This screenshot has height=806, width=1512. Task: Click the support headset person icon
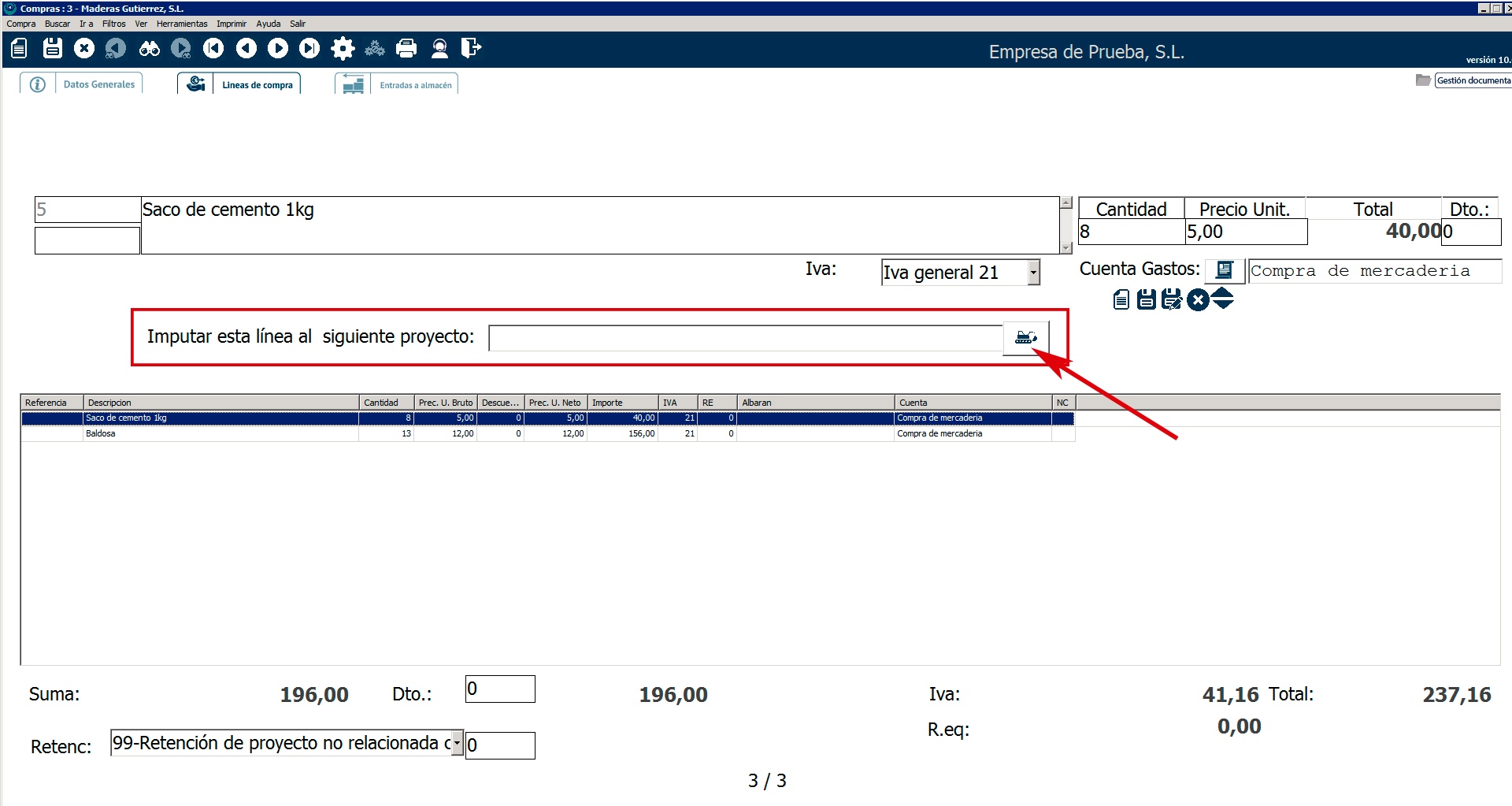(x=439, y=49)
